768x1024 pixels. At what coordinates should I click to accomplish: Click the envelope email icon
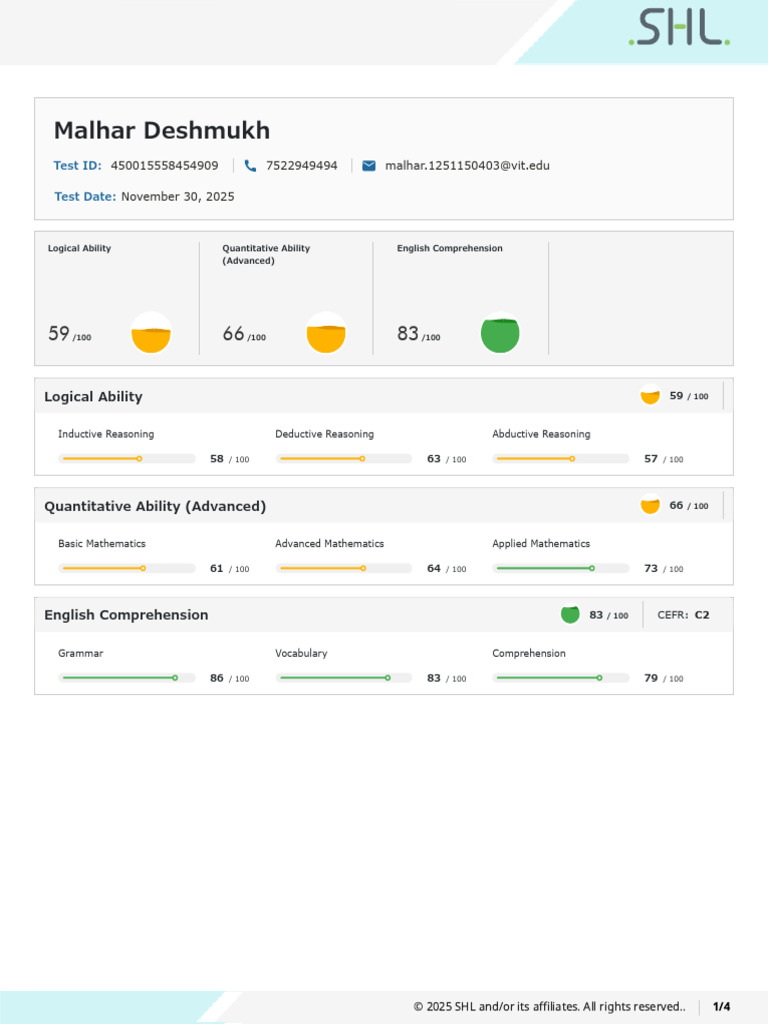pos(369,166)
